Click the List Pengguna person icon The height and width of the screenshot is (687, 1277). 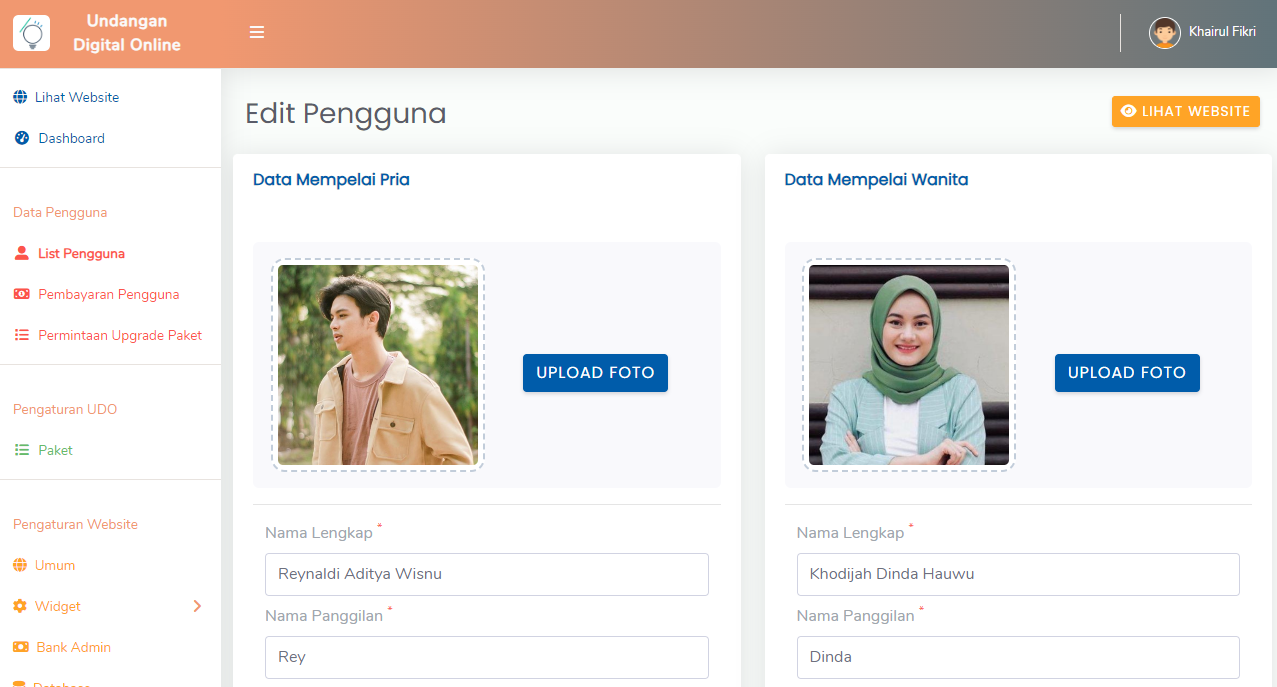[x=22, y=253]
